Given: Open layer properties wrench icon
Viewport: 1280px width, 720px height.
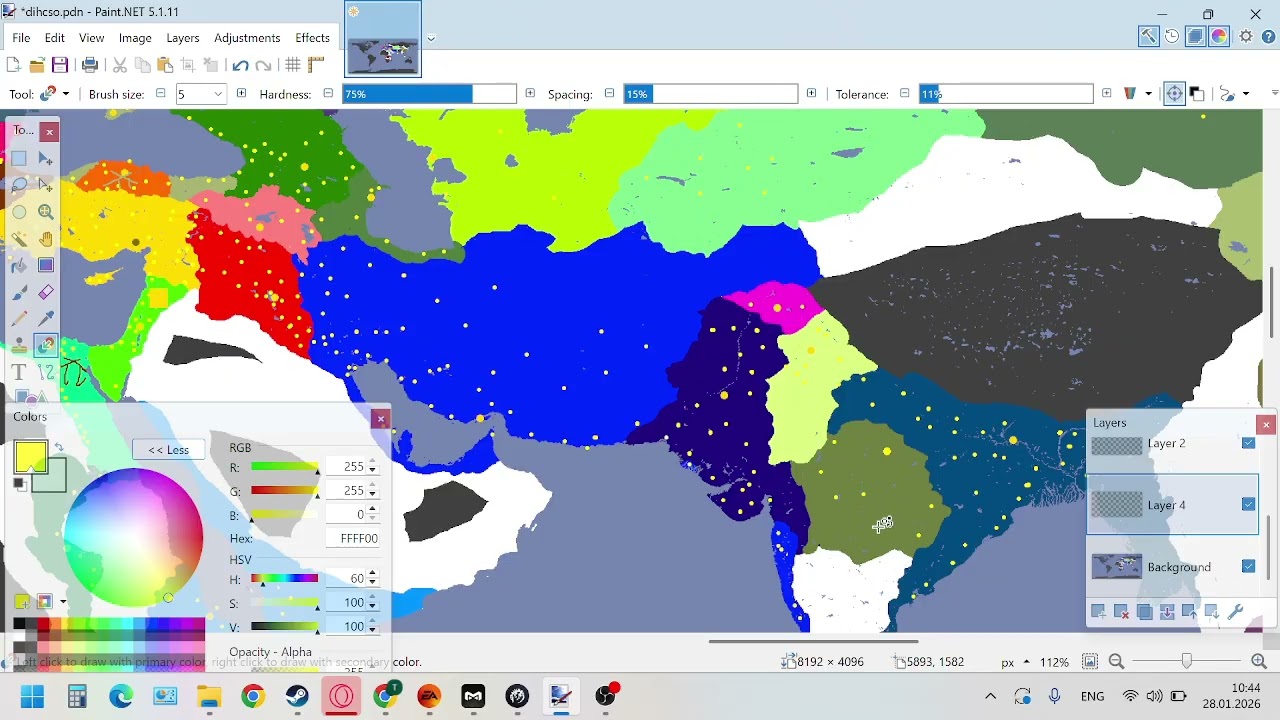Looking at the screenshot, I should tap(1235, 612).
